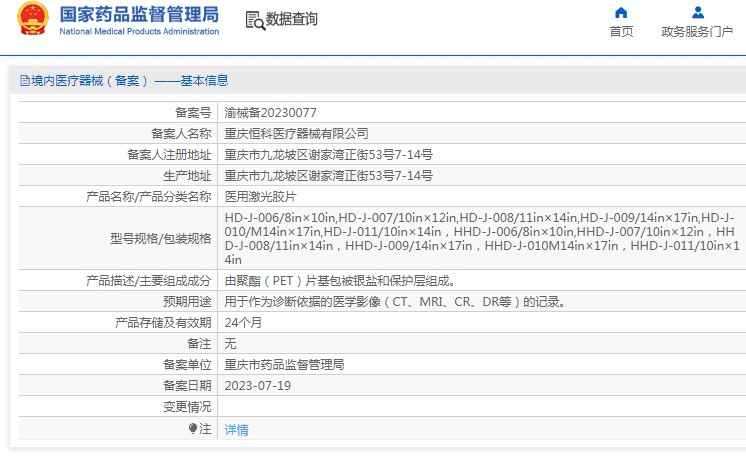The width and height of the screenshot is (746, 459).
Task: Select product name 医用激光胶片
Action: pyautogui.click(x=260, y=196)
